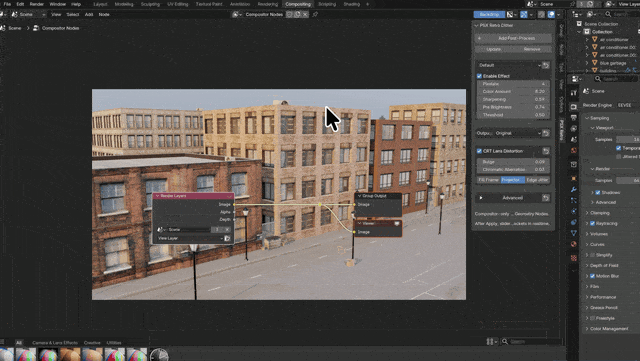Expand the Volumes panel
This screenshot has height=361, width=640.
[x=587, y=234]
